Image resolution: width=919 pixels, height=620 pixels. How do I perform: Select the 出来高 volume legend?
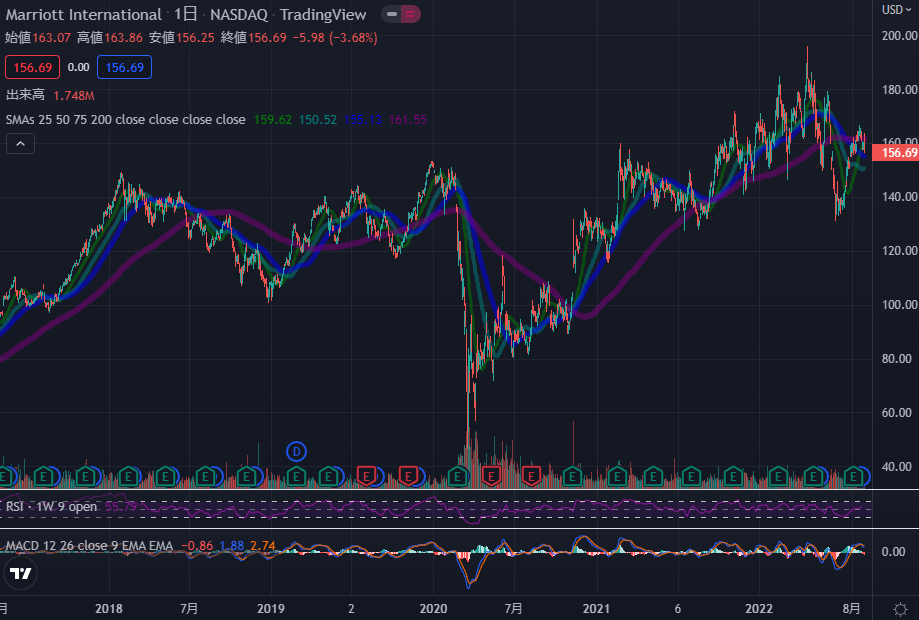tap(25, 95)
